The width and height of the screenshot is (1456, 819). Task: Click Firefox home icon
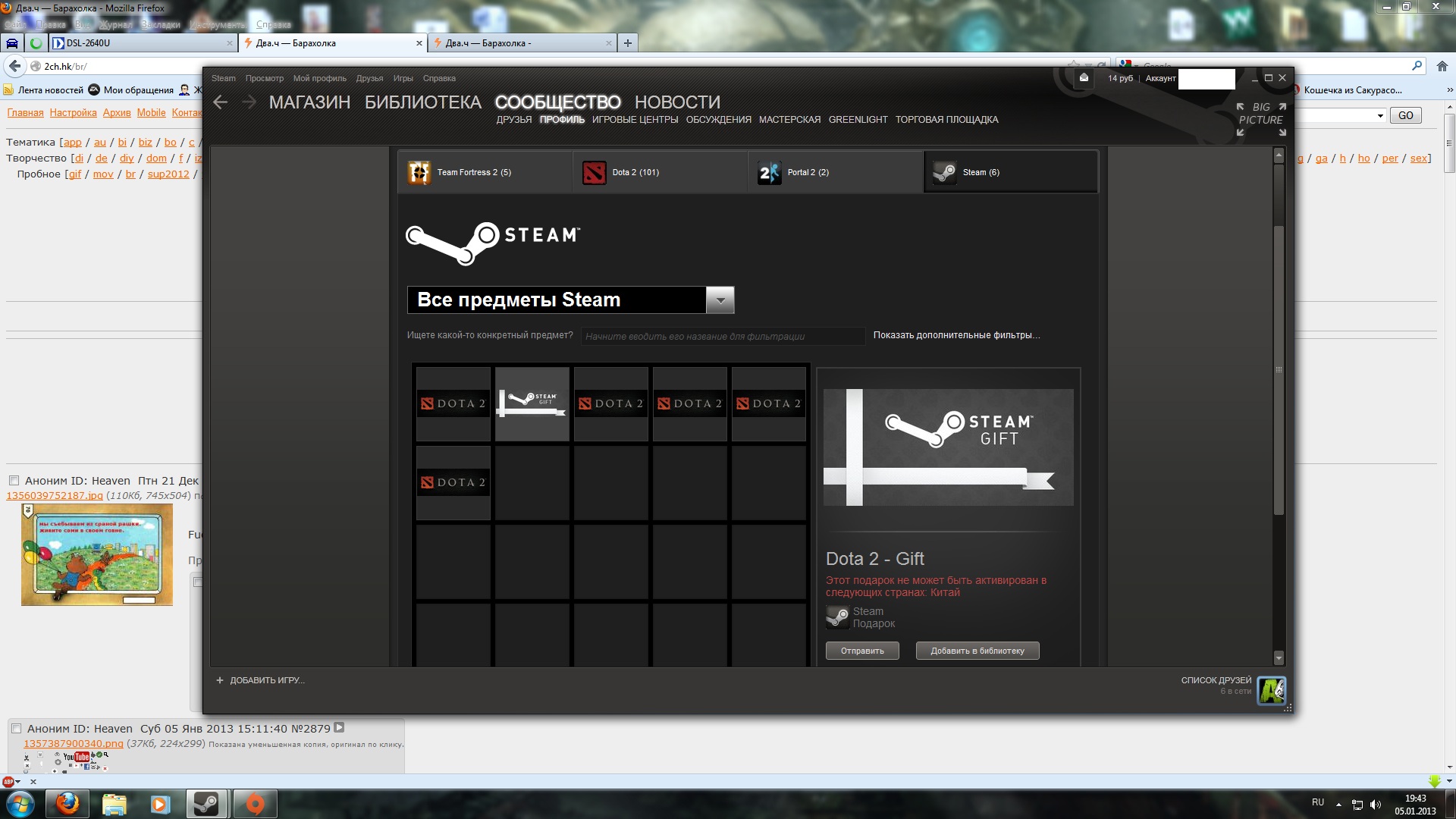(x=1442, y=66)
